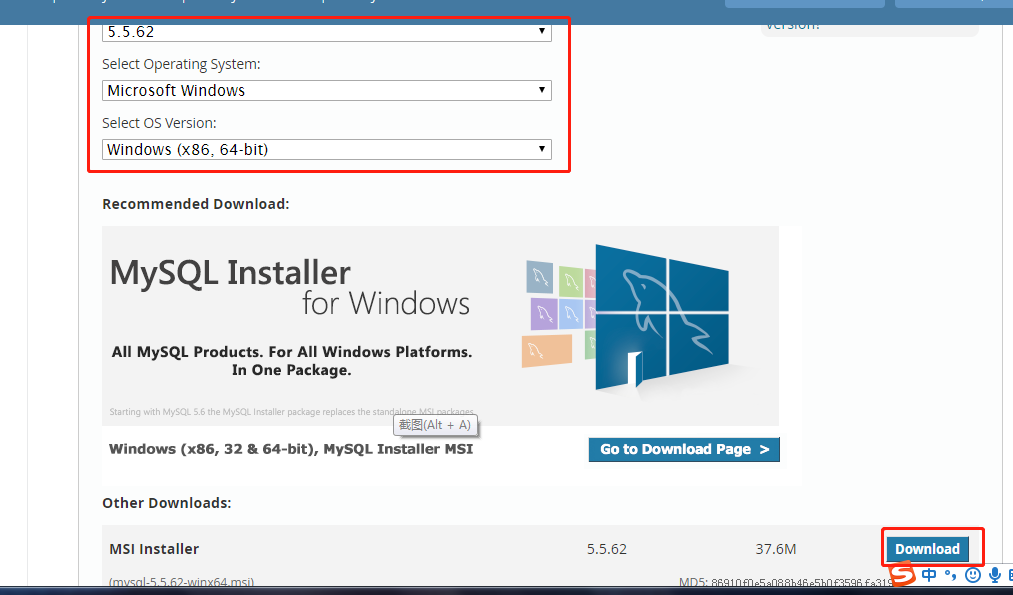
Task: Open the Microsoft Windows operating system dropdown
Action: point(326,90)
